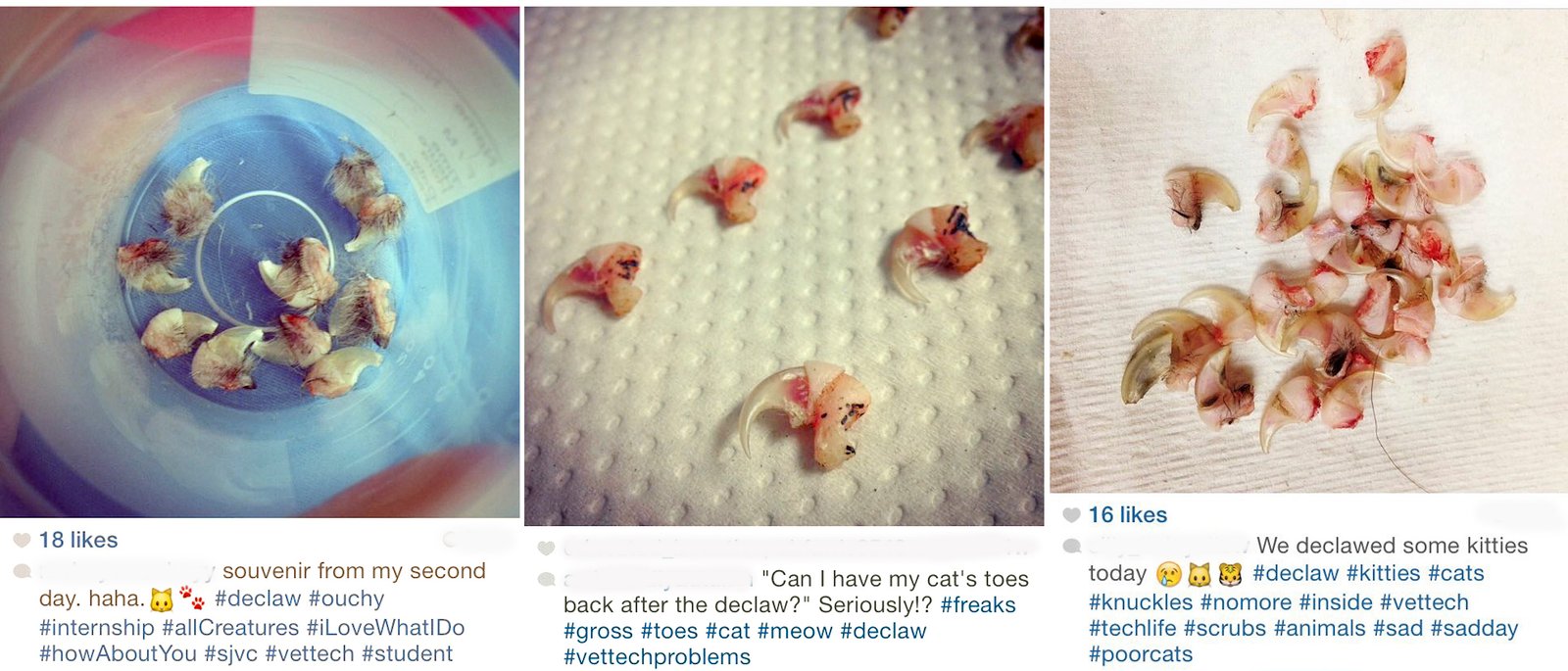The image size is (1568, 671).
Task: Click the heart icon beside 16 likes
Action: coord(1071,515)
